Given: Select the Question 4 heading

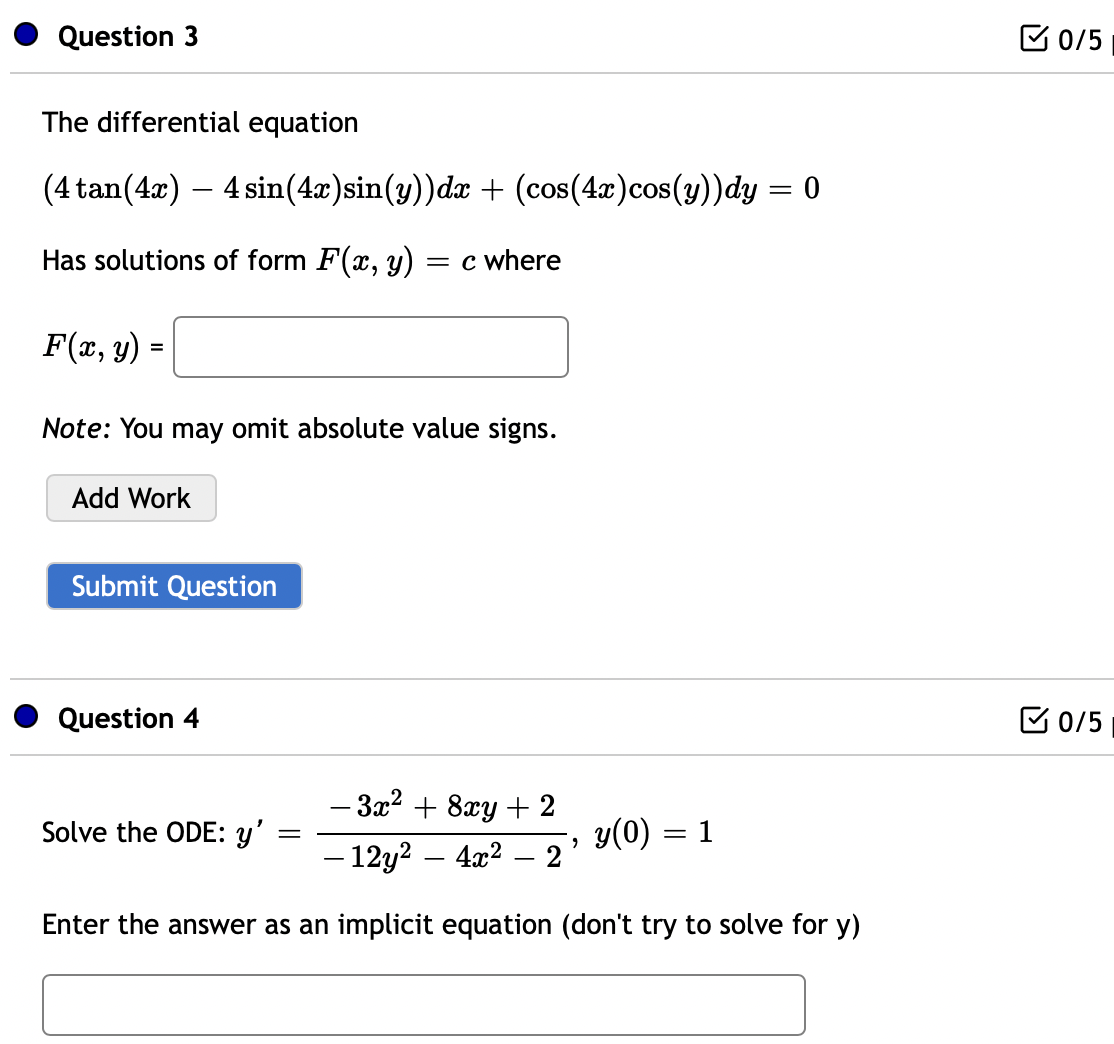Looking at the screenshot, I should [x=128, y=719].
